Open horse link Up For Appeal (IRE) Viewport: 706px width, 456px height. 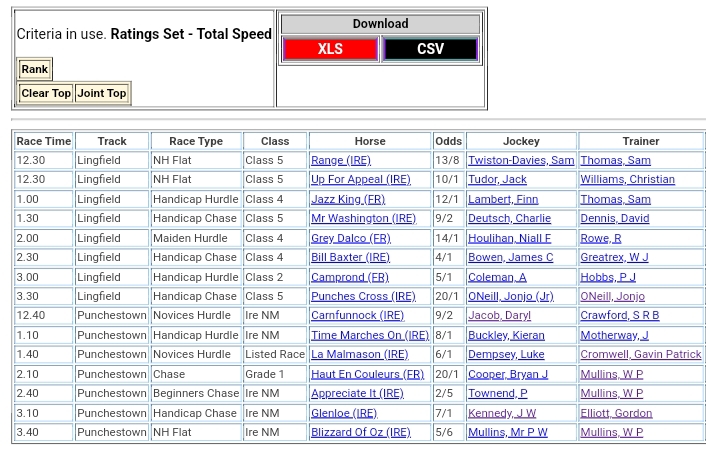[x=360, y=180]
